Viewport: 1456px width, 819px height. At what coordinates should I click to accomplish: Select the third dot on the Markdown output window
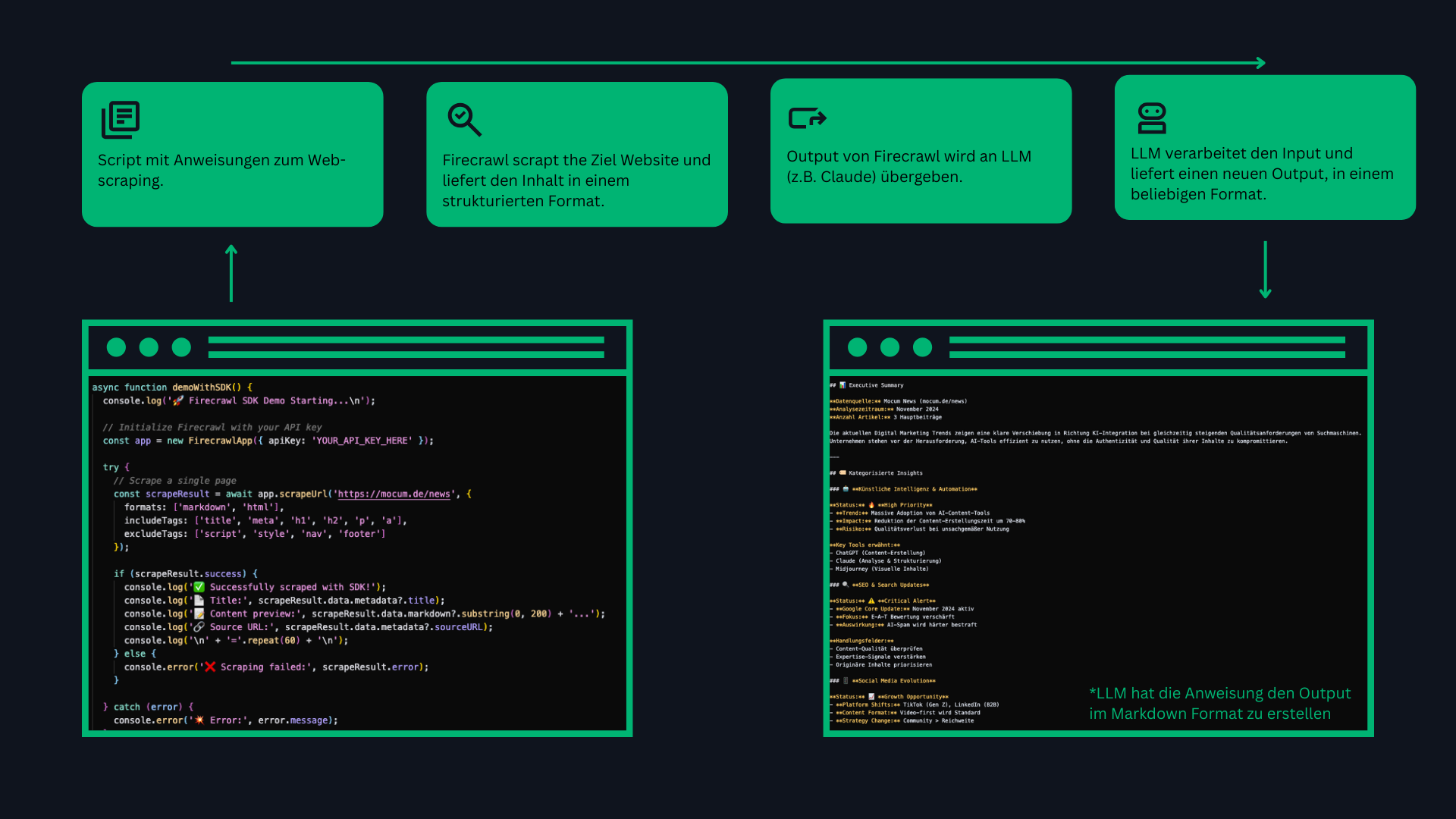coord(922,347)
